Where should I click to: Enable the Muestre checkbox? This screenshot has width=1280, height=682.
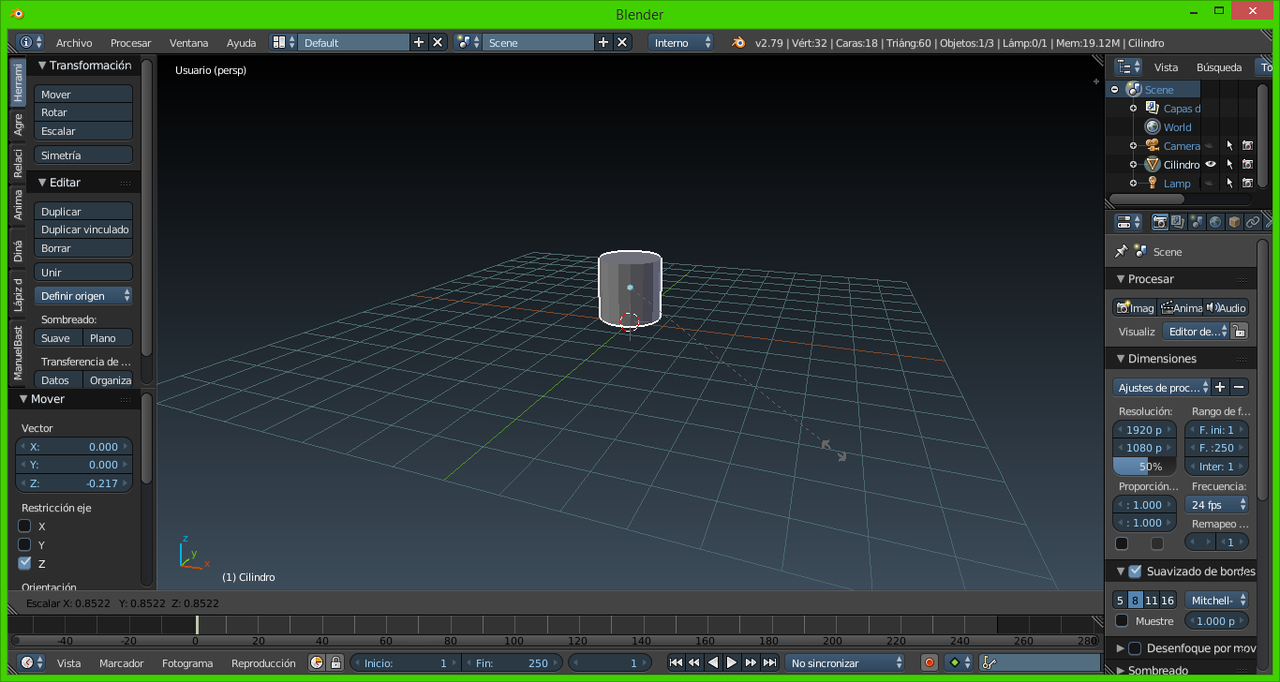point(1122,621)
